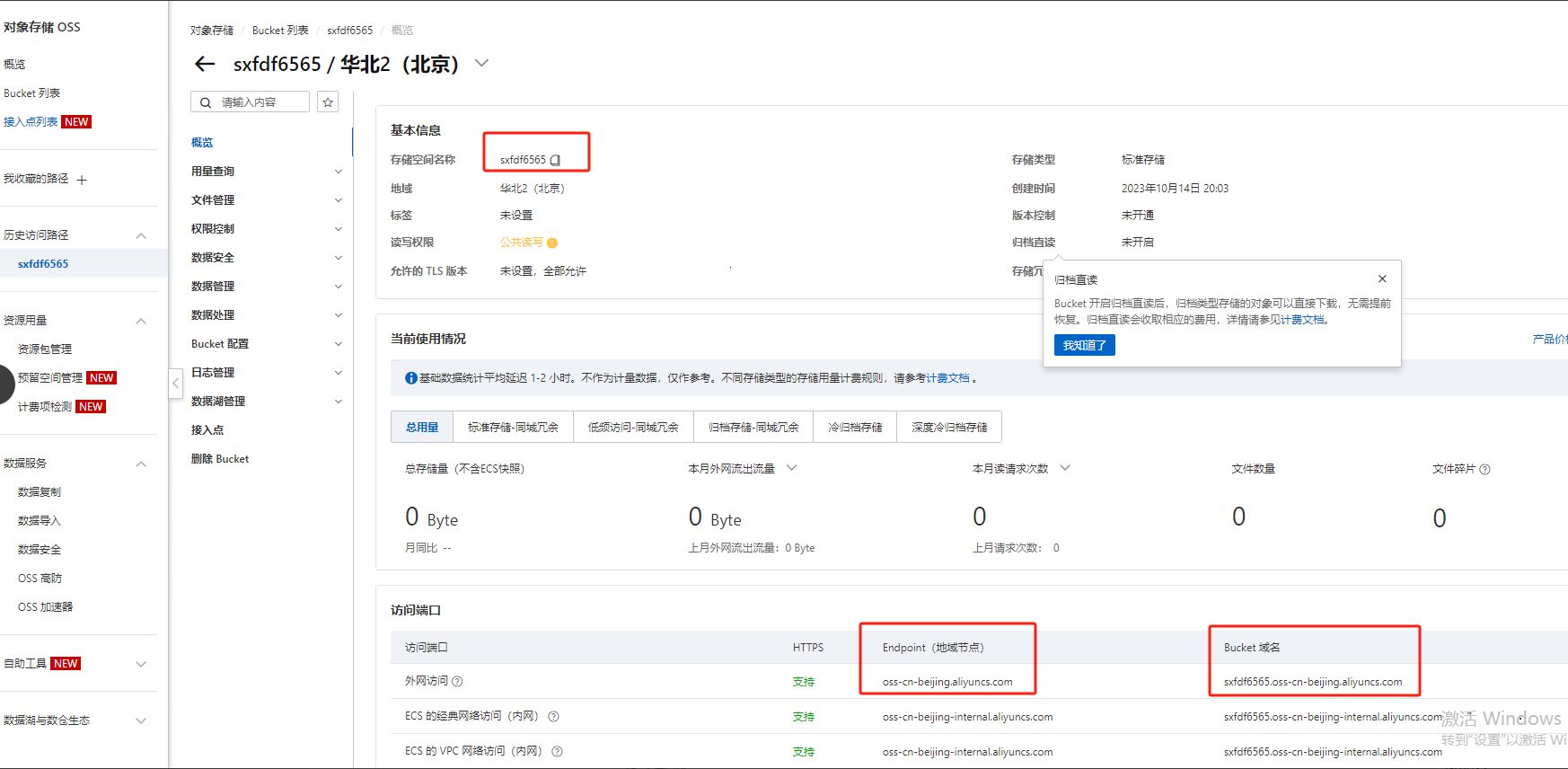Image resolution: width=1568 pixels, height=769 pixels.
Task: Expand the 日志管理 menu
Action: pos(339,373)
